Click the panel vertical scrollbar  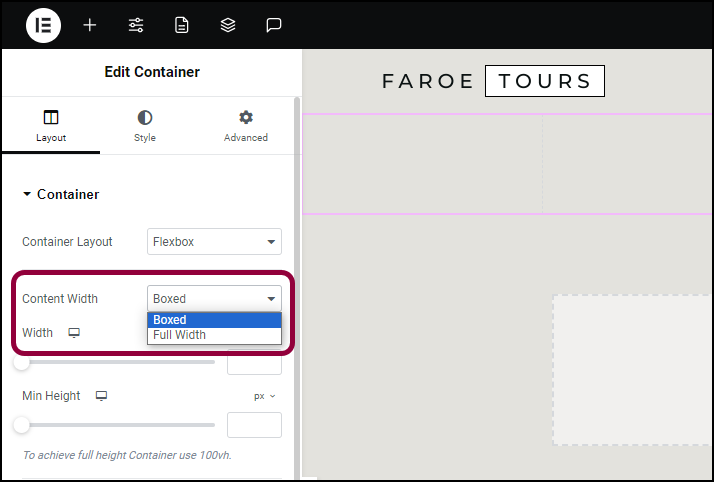tap(297, 287)
